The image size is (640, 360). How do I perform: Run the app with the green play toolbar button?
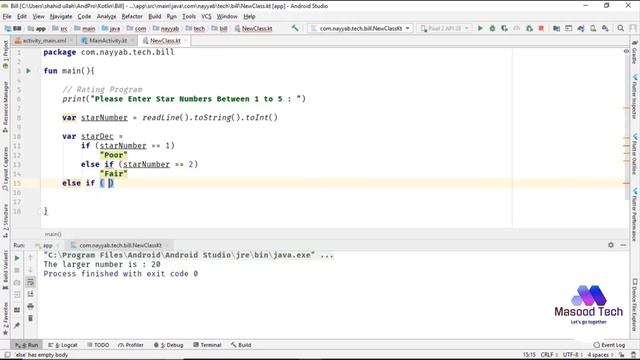480,28
